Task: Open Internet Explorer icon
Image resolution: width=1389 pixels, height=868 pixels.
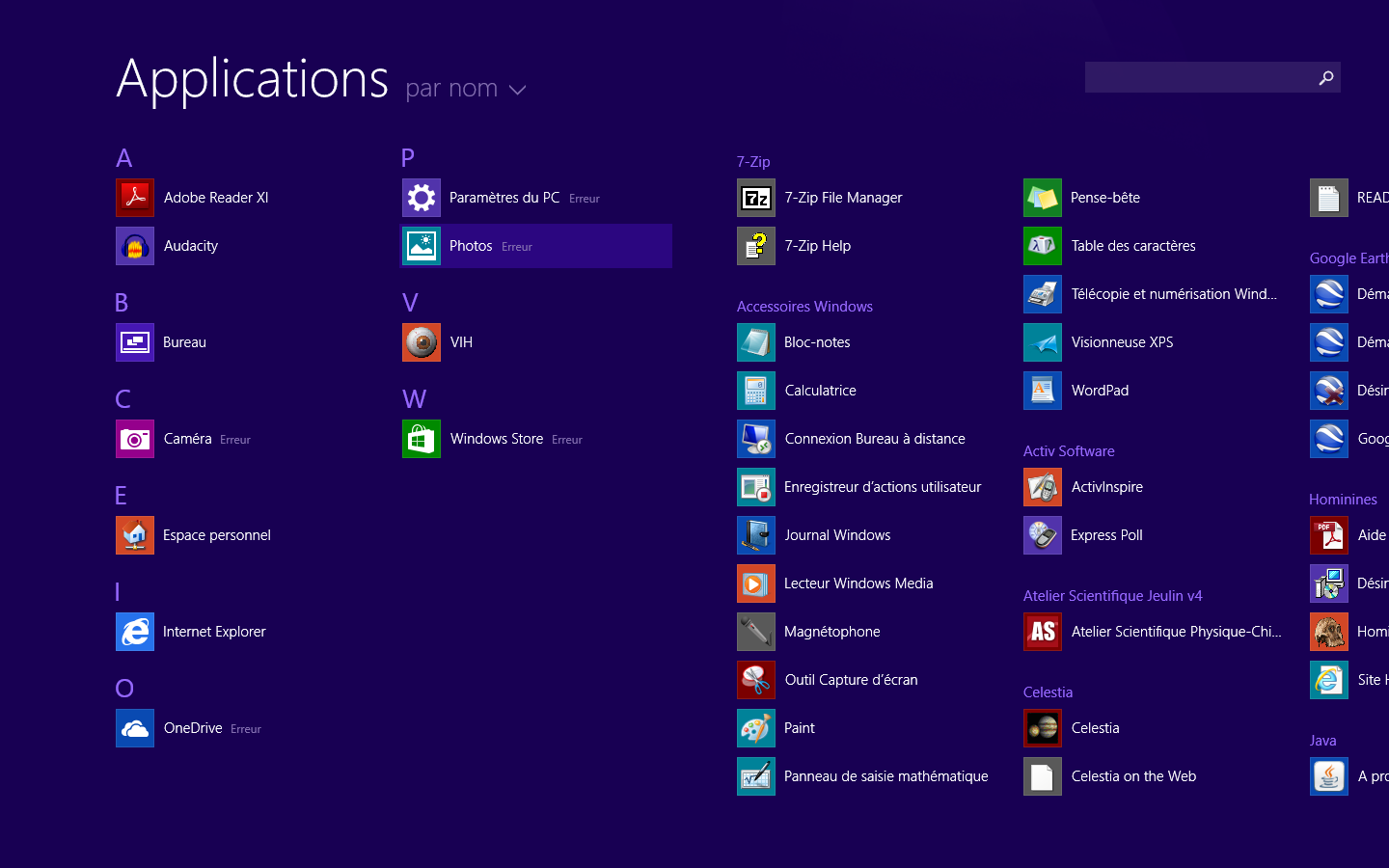Action: [x=135, y=632]
